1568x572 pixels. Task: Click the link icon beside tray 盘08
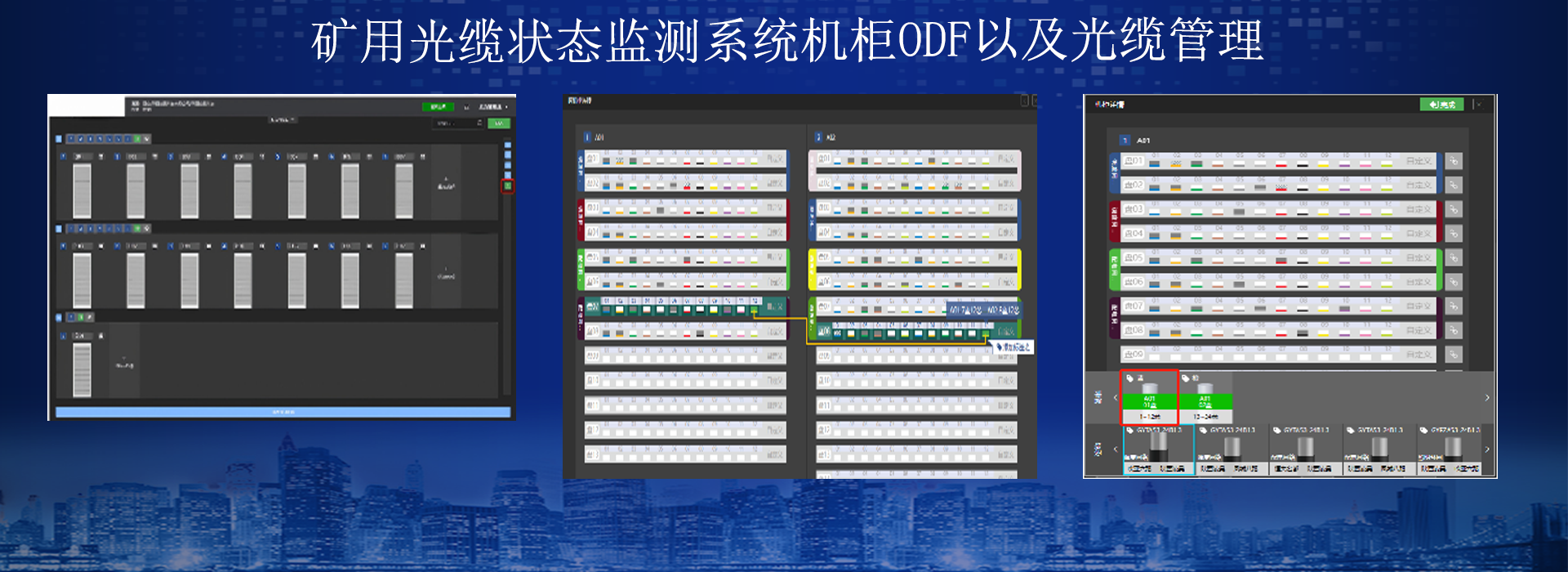point(1453,330)
